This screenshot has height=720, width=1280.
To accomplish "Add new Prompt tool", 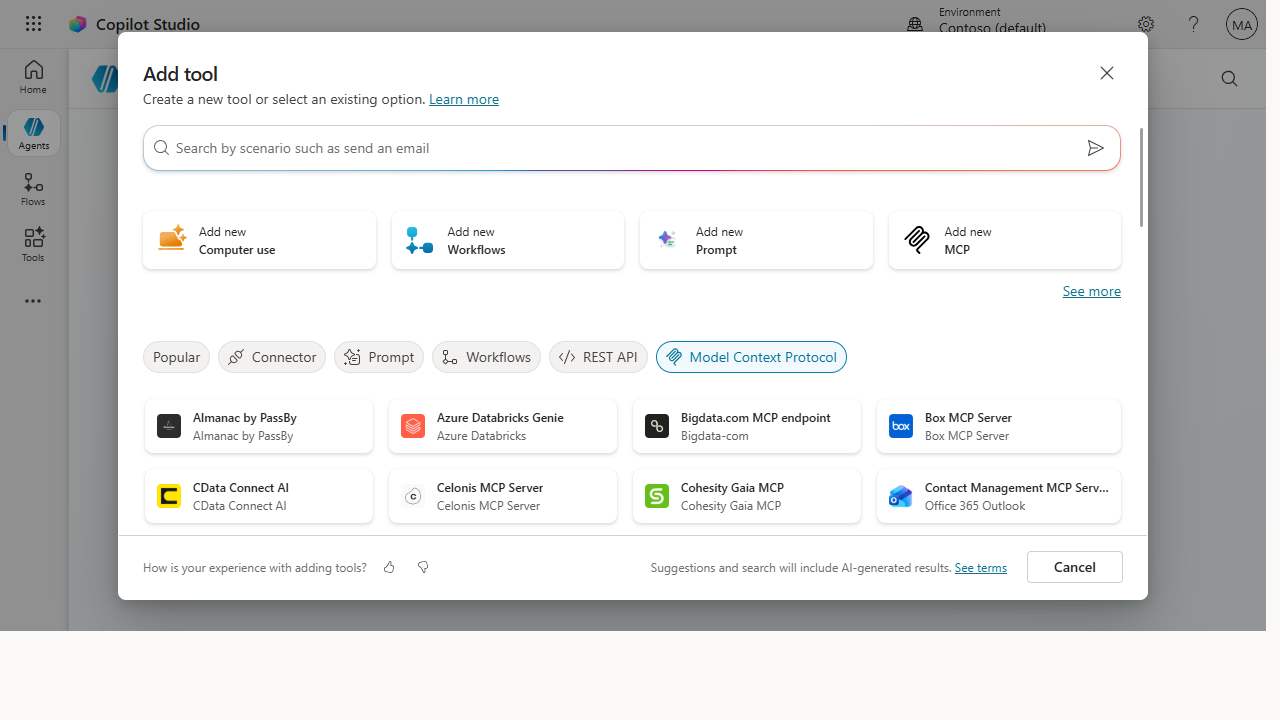I will [x=756, y=240].
